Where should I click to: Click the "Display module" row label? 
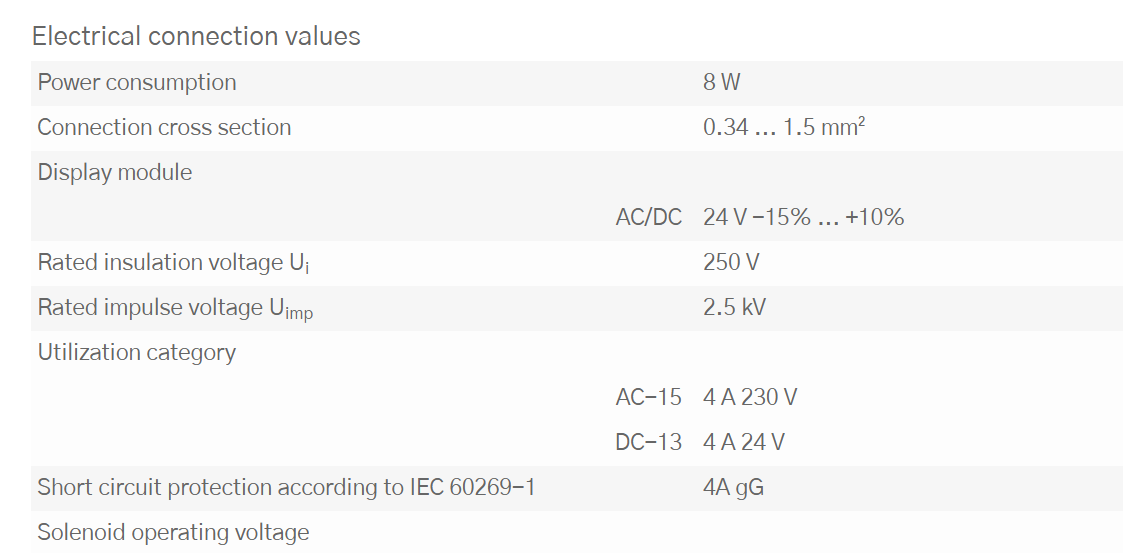[x=115, y=173]
